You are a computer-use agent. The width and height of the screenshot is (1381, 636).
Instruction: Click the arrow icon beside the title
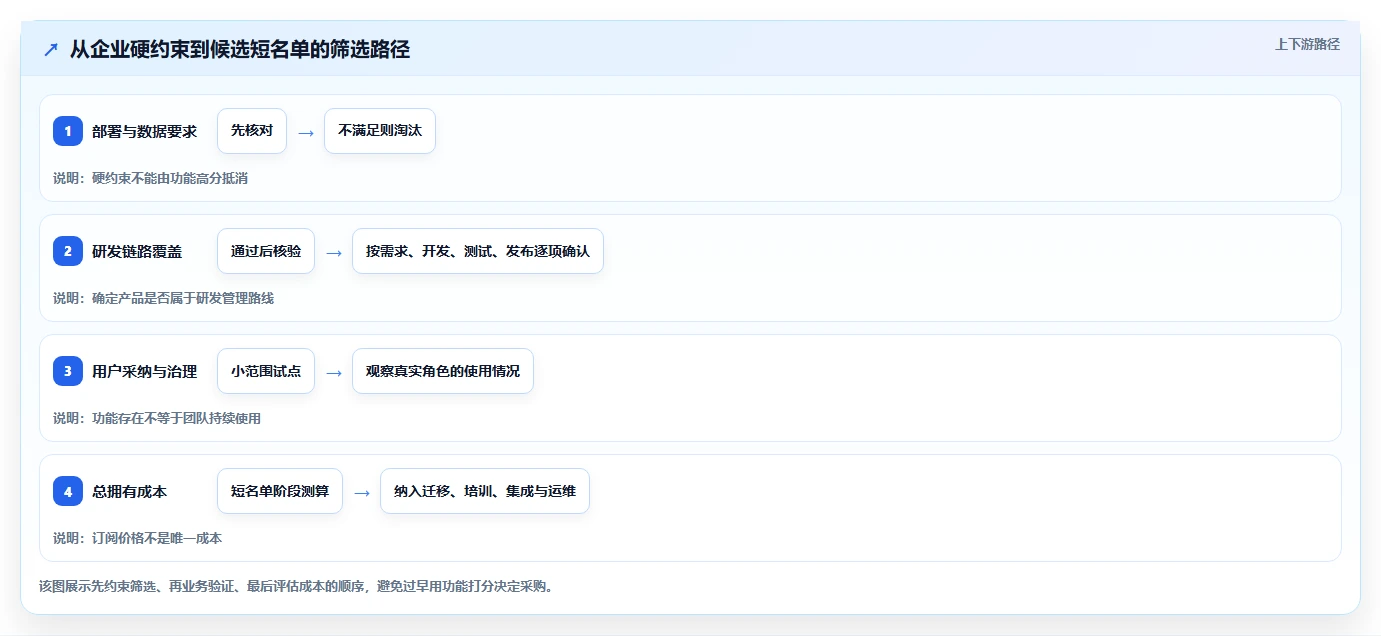pos(51,49)
